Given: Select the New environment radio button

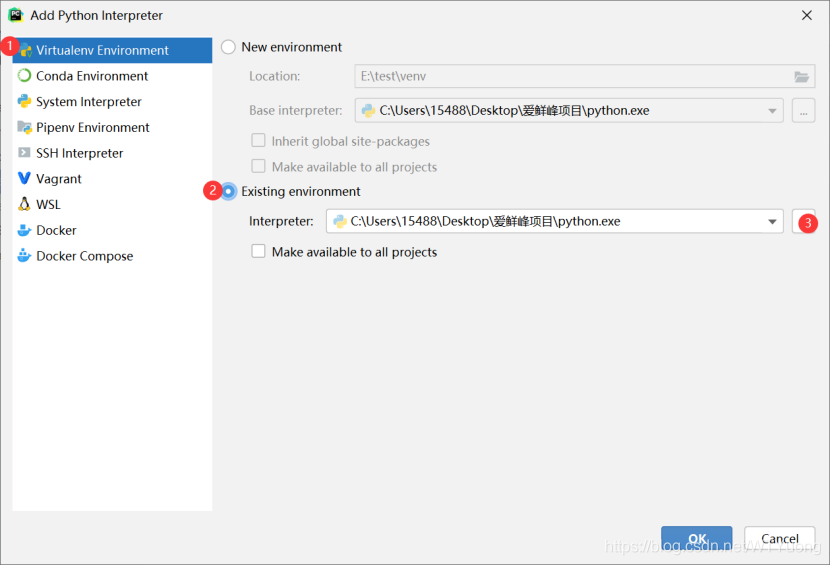Looking at the screenshot, I should click(x=228, y=47).
